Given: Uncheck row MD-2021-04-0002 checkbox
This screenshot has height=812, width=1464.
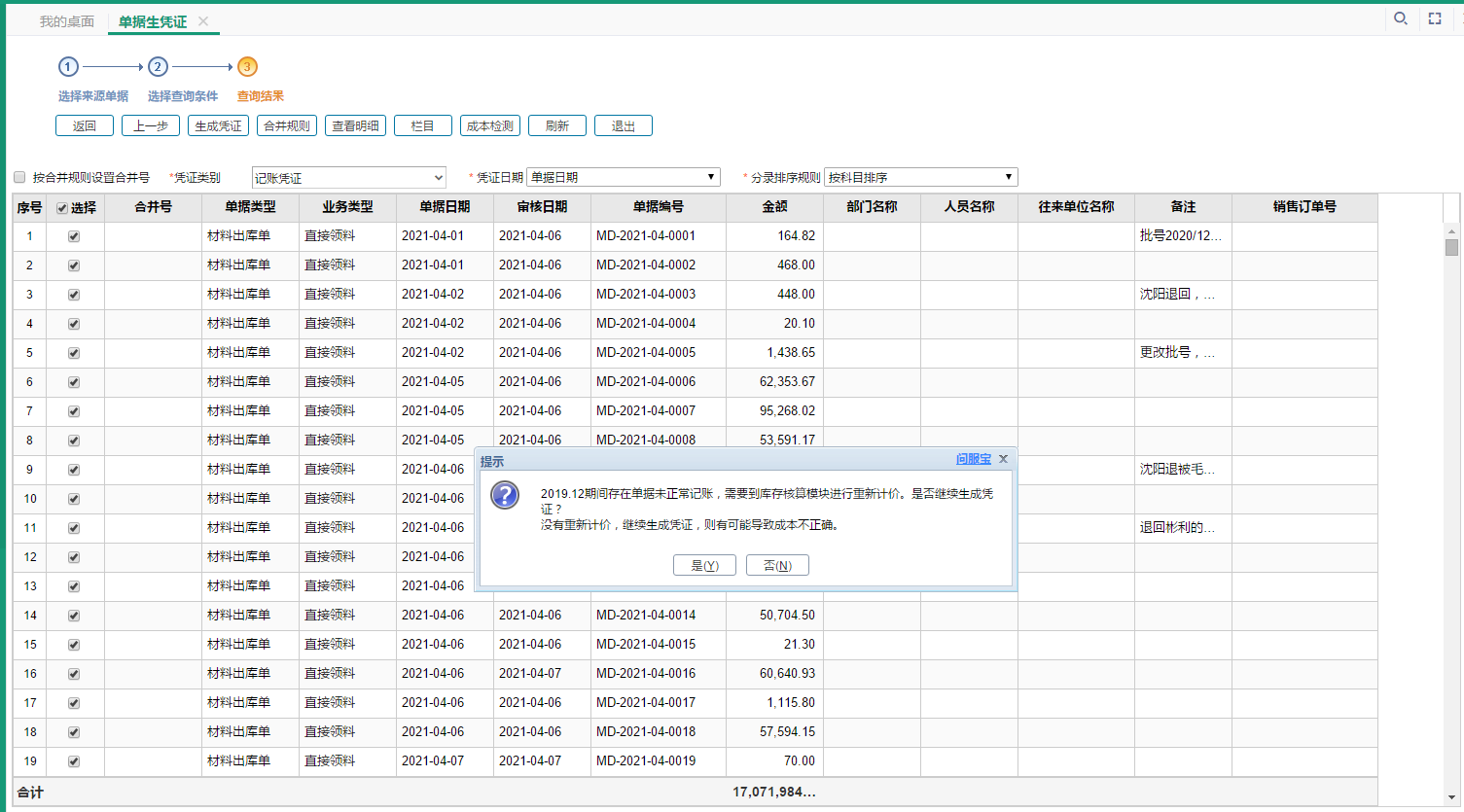Looking at the screenshot, I should click(x=74, y=265).
